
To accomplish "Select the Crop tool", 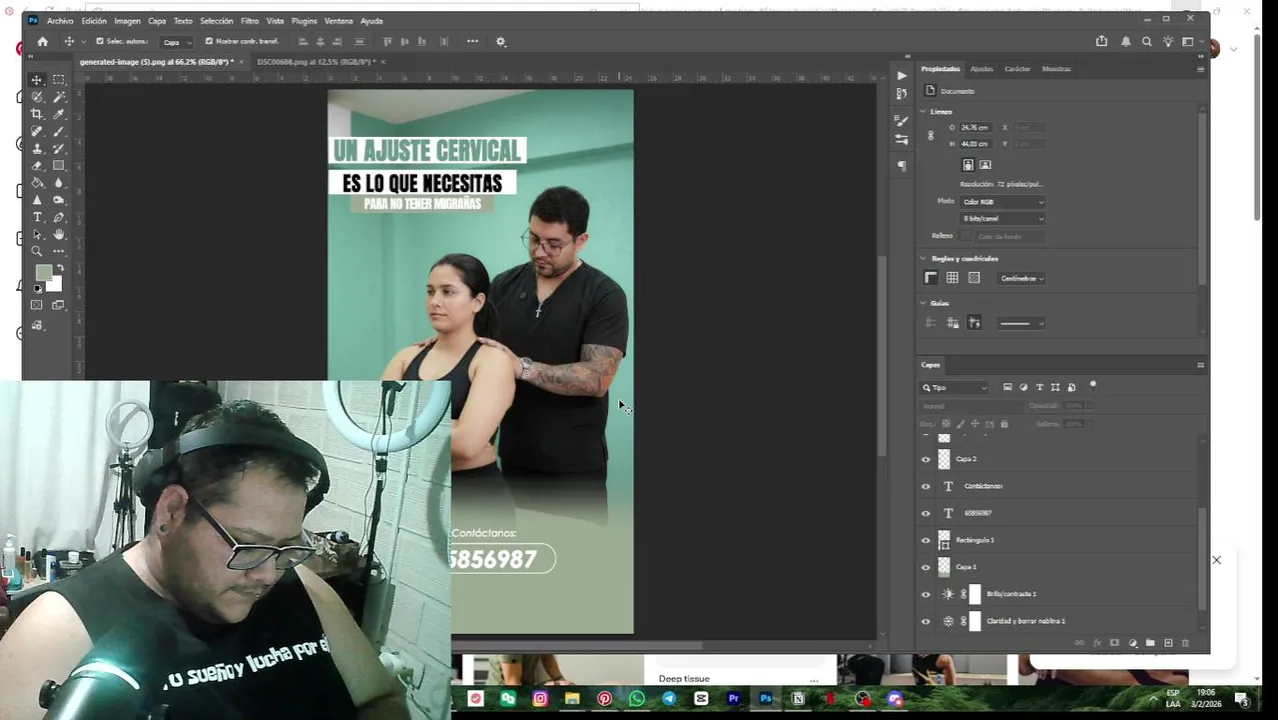I will [x=37, y=114].
